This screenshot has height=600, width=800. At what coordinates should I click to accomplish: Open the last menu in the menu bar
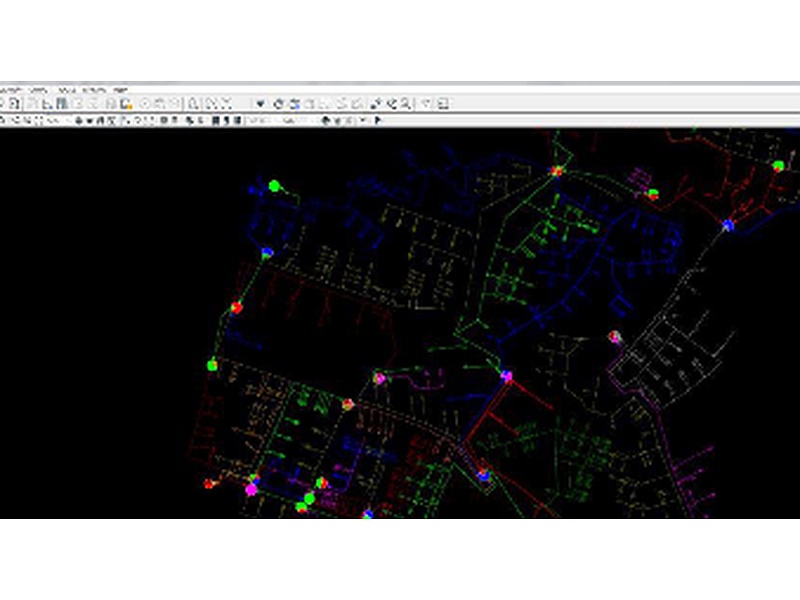coord(121,90)
